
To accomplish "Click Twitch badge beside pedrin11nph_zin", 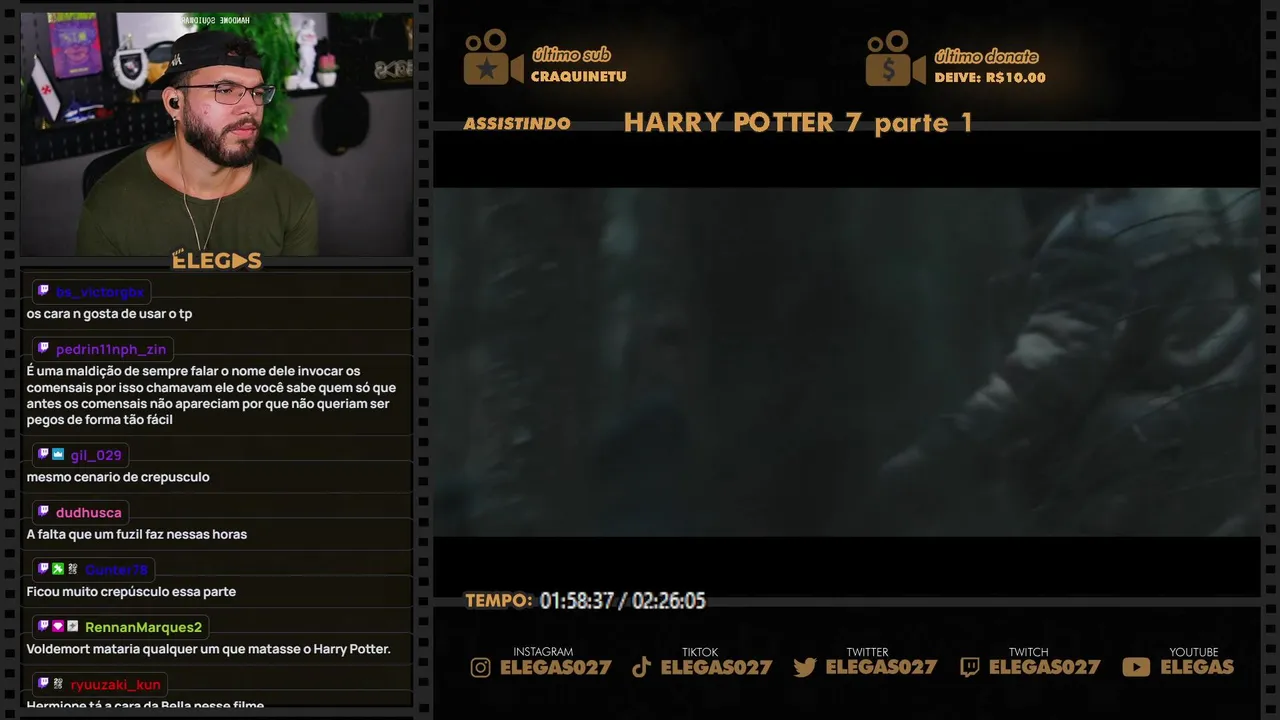I will (x=43, y=348).
